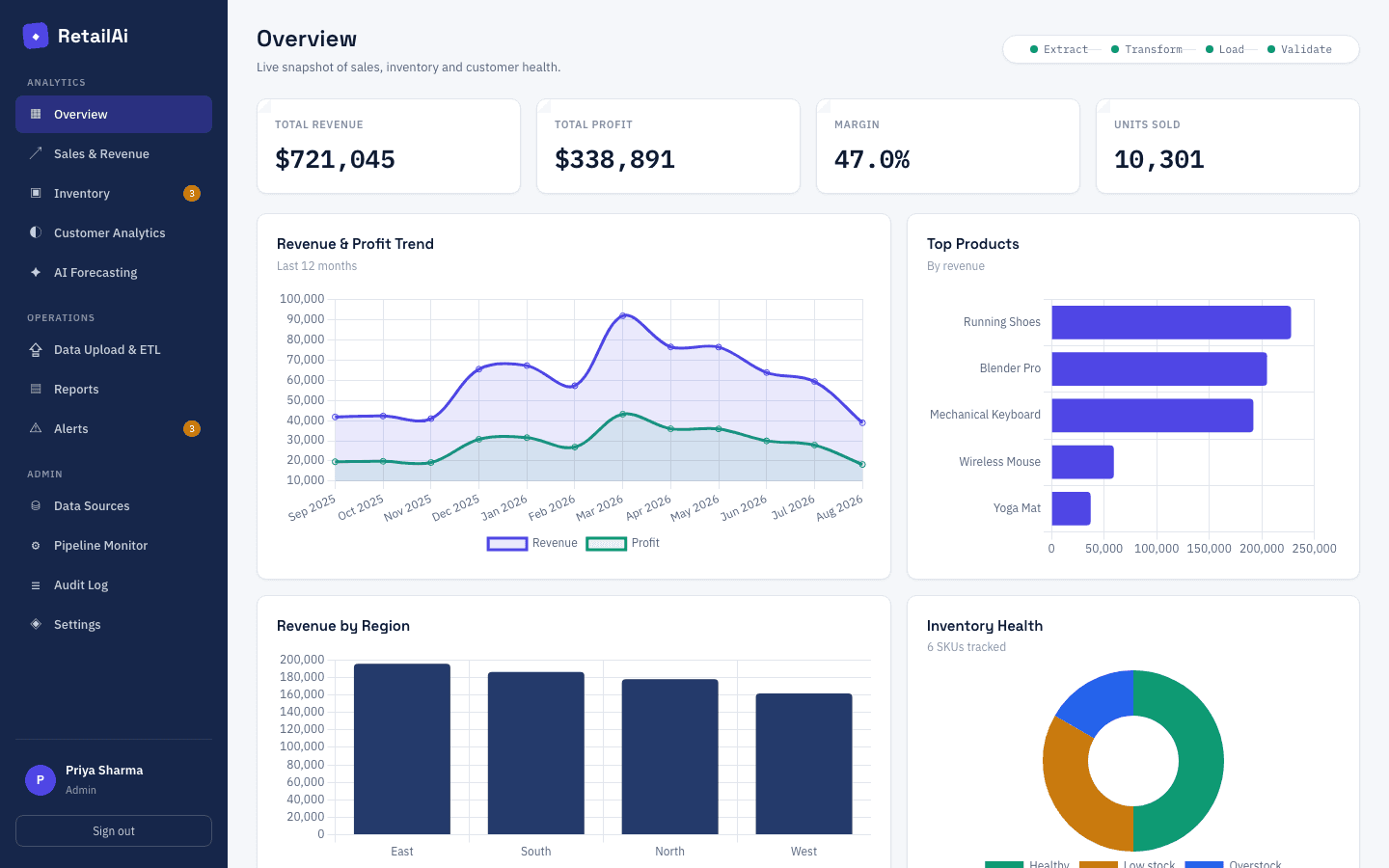
Task: Click the Inventory box icon
Action: [36, 193]
